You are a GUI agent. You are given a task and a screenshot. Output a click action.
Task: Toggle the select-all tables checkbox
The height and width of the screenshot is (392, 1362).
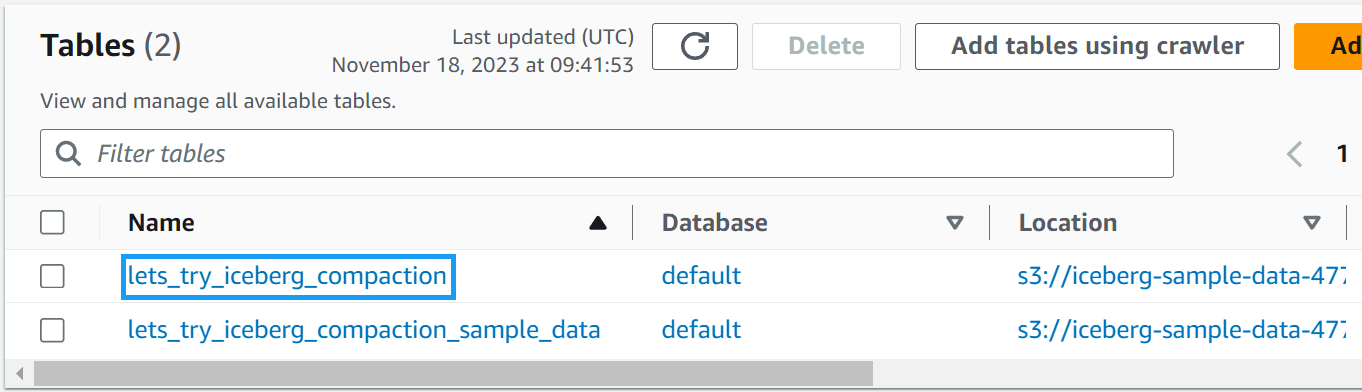pos(53,223)
